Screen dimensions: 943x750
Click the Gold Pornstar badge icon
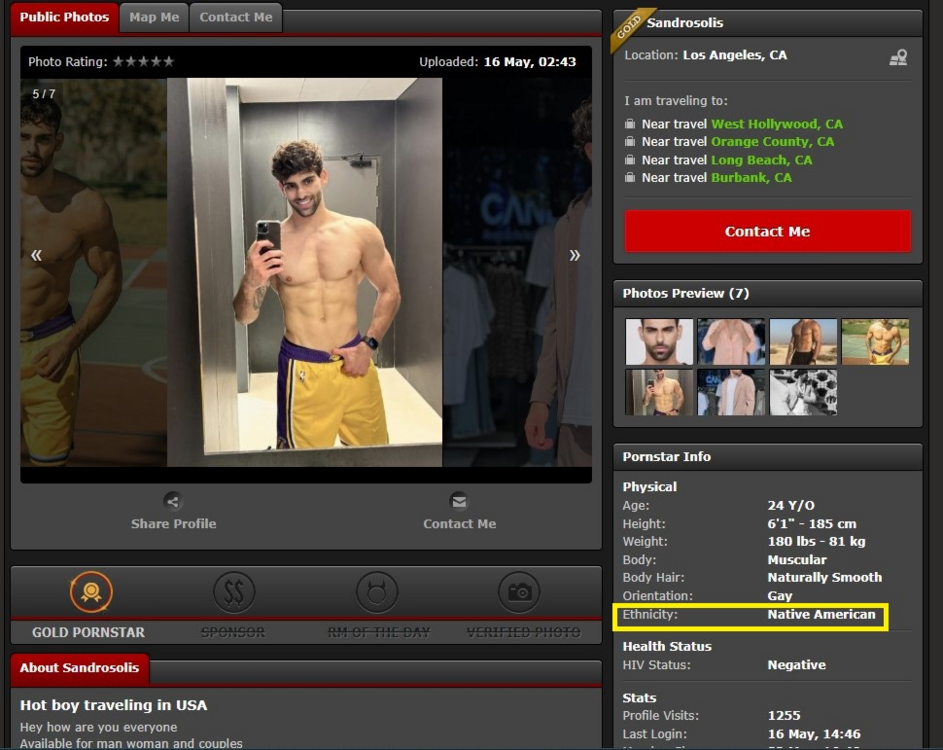tap(90, 593)
